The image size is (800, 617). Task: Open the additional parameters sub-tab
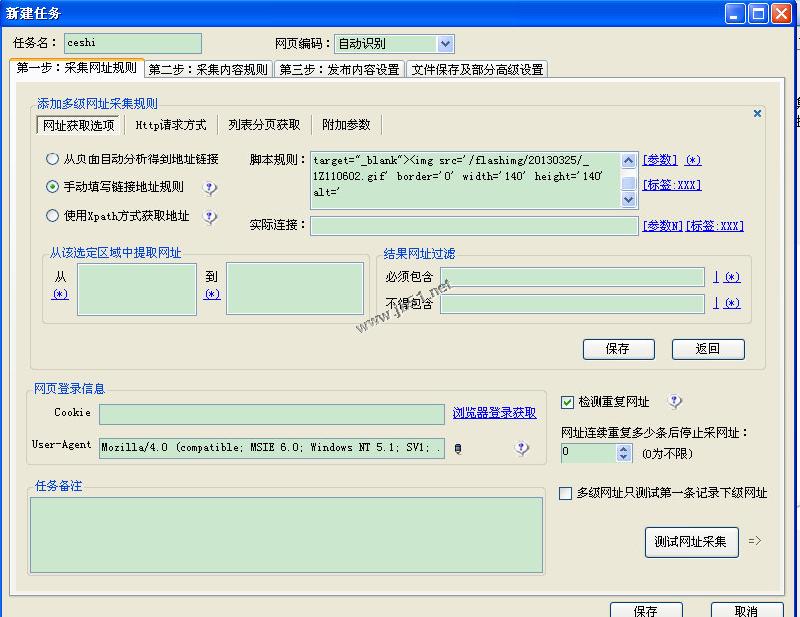coord(346,125)
